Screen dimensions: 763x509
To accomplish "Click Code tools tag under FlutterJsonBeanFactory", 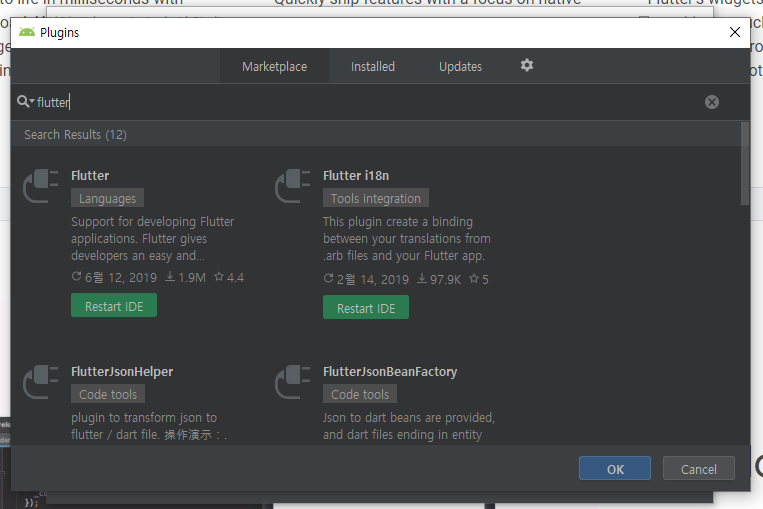I will pyautogui.click(x=360, y=394).
